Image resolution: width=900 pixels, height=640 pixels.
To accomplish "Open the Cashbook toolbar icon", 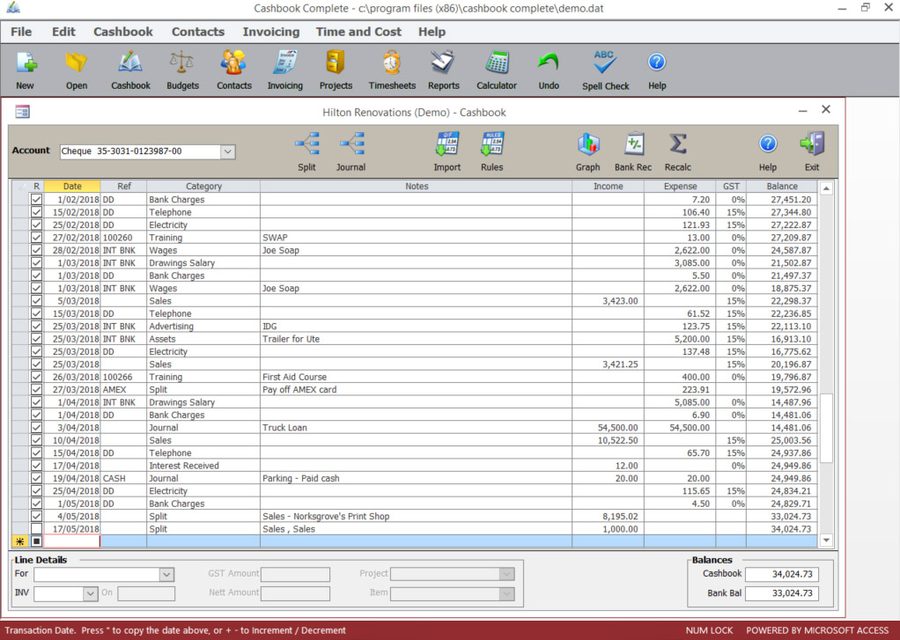I will tap(130, 62).
